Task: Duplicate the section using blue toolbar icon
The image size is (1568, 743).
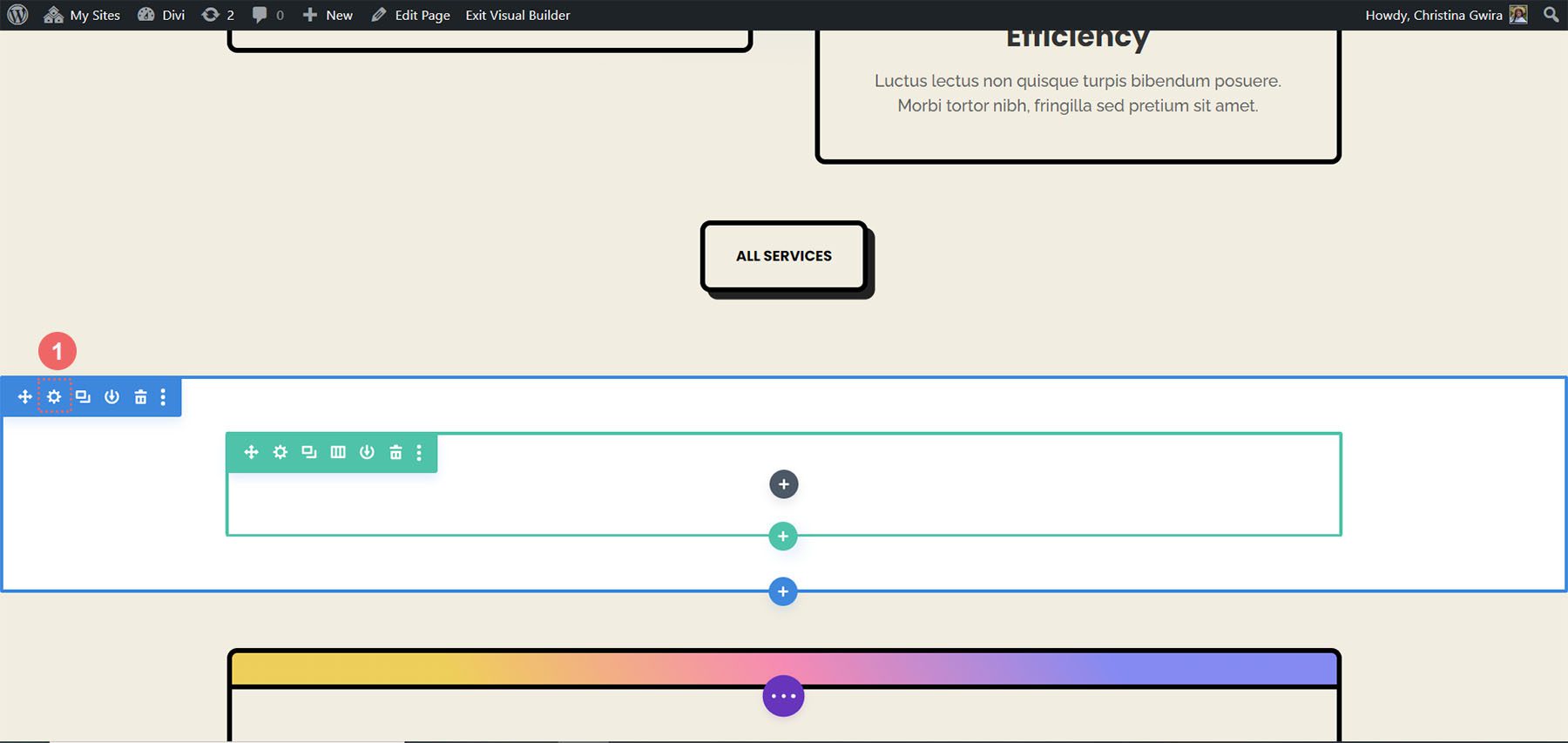Action: click(83, 397)
